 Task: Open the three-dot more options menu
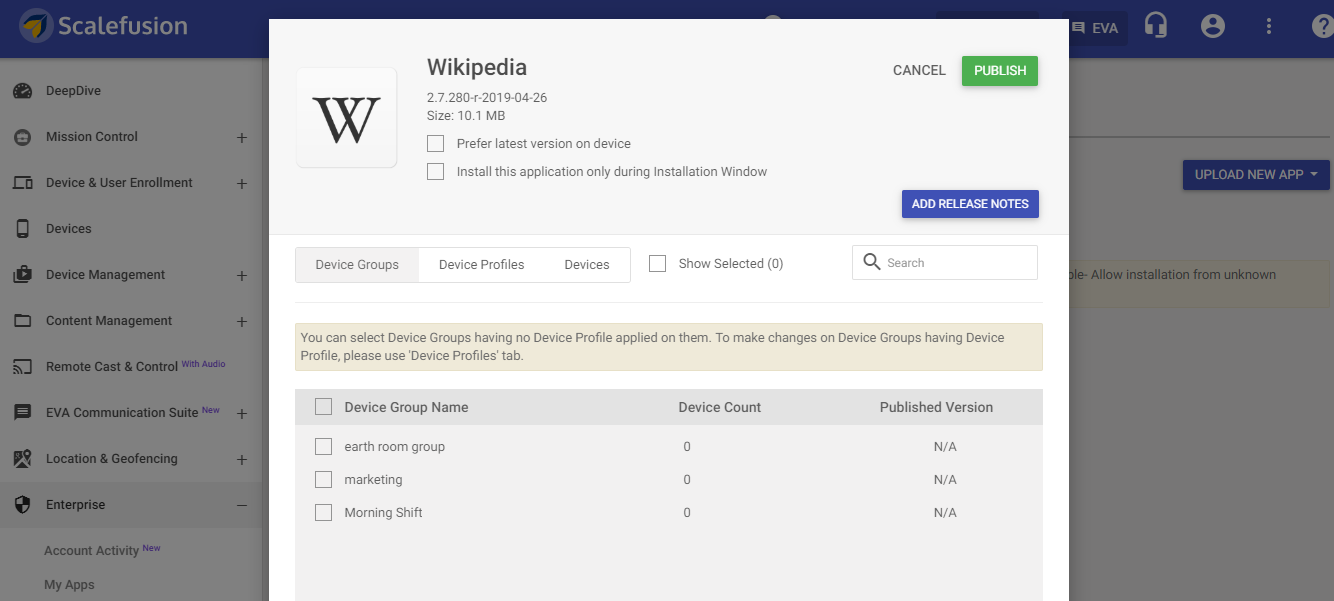[1269, 26]
